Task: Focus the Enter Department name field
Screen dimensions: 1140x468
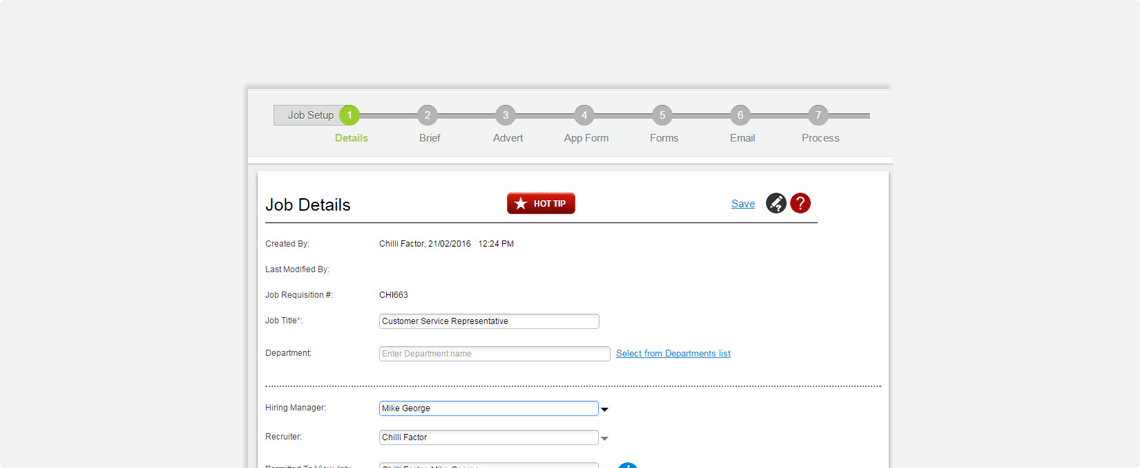Action: pos(494,354)
